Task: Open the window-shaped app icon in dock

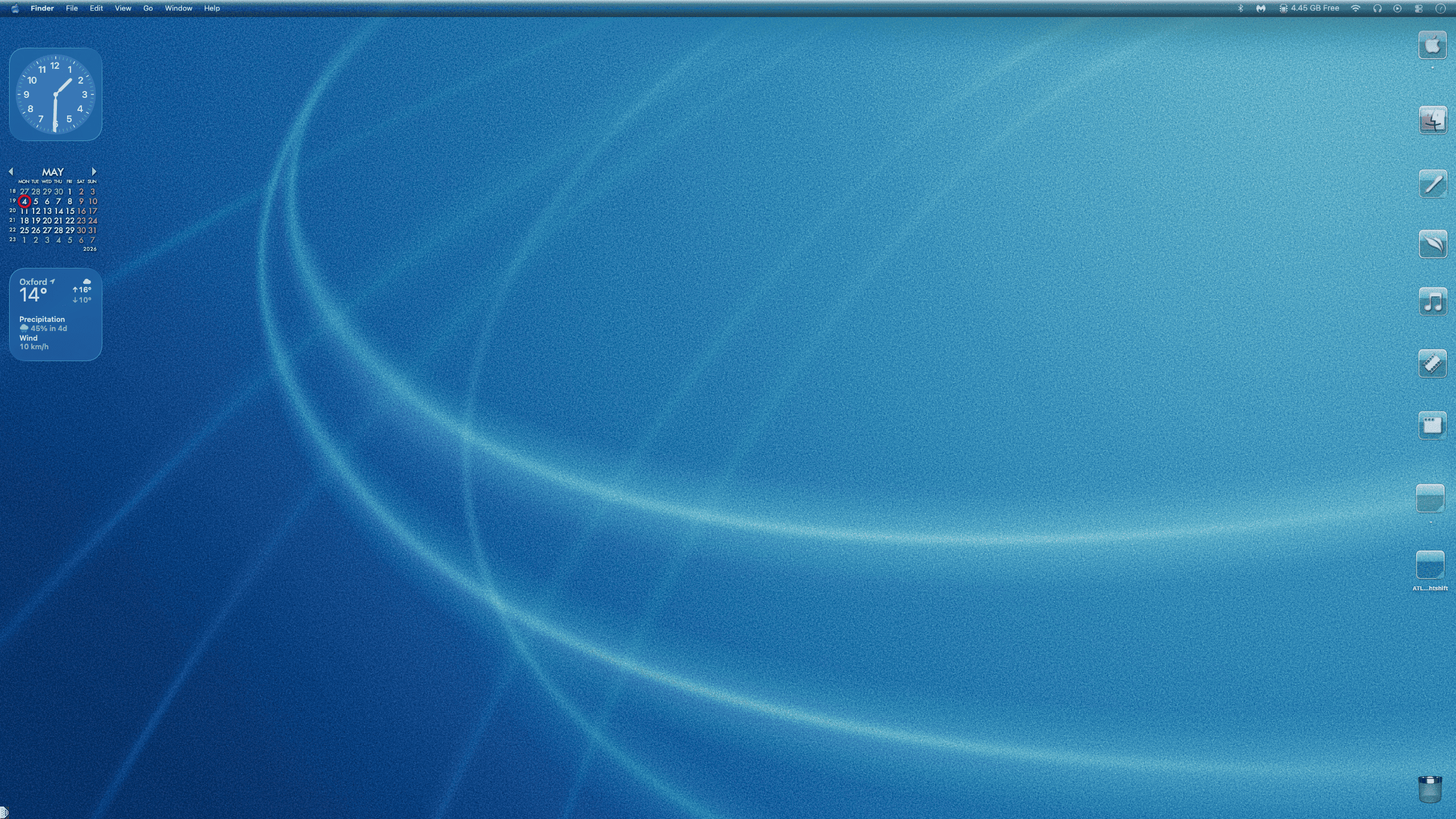Action: [1432, 425]
